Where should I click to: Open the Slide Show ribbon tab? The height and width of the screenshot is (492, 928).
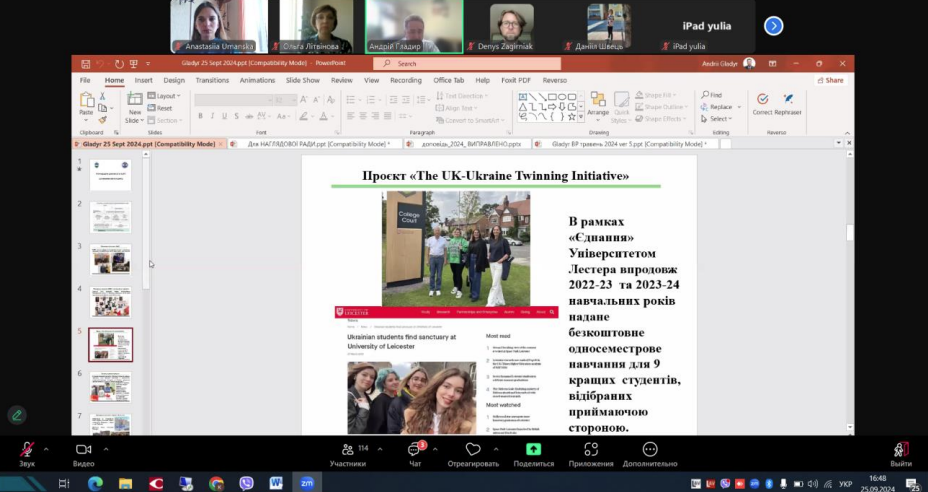(302, 81)
